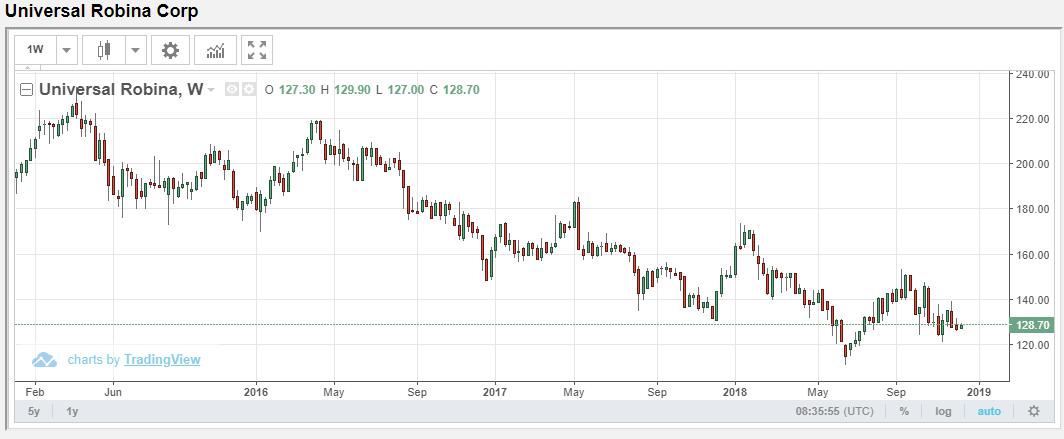Collapse the Universal Robina legend with the minus box

(27, 89)
